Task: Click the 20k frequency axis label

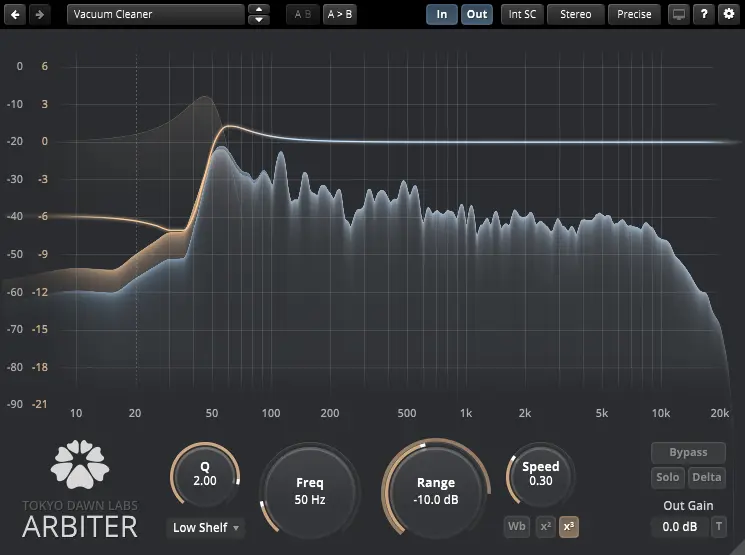Action: click(719, 413)
